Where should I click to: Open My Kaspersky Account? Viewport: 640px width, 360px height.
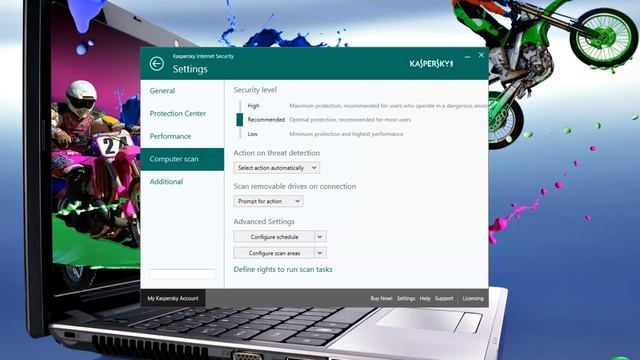(x=173, y=298)
